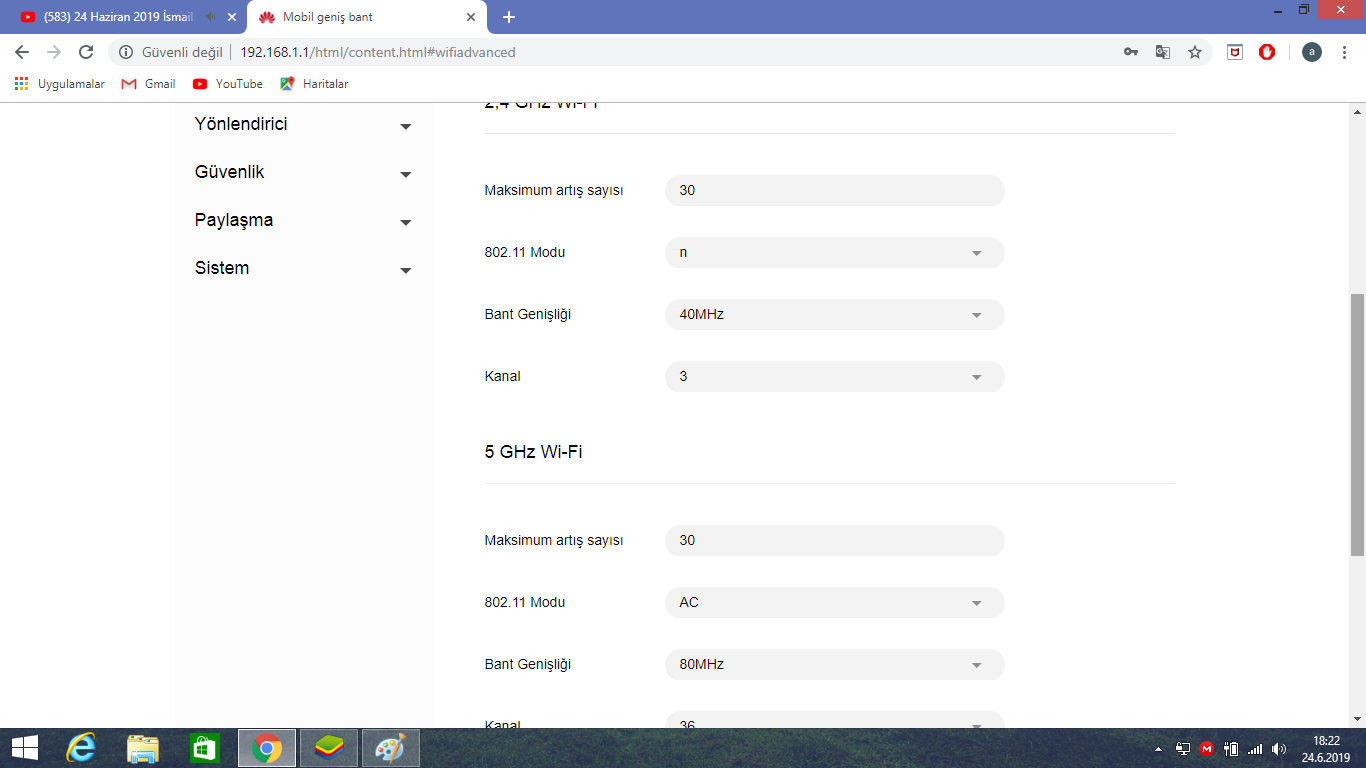Viewport: 1366px width, 768px height.
Task: Mute audio icon on YouTube tab
Action: tap(211, 17)
